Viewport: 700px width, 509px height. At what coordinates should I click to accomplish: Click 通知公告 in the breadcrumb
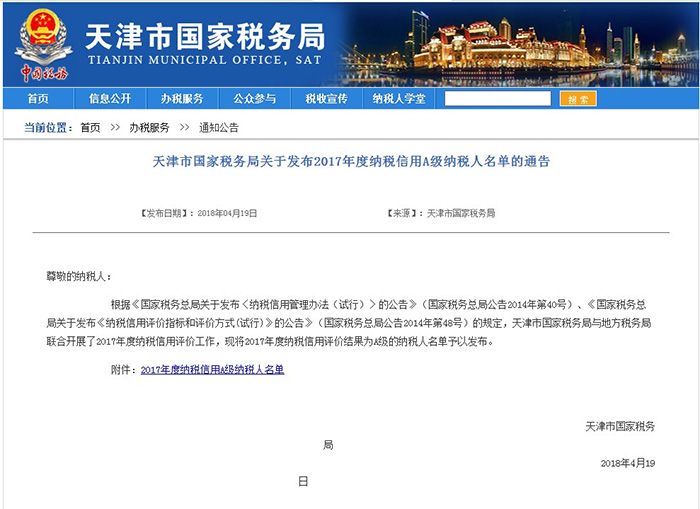(218, 128)
